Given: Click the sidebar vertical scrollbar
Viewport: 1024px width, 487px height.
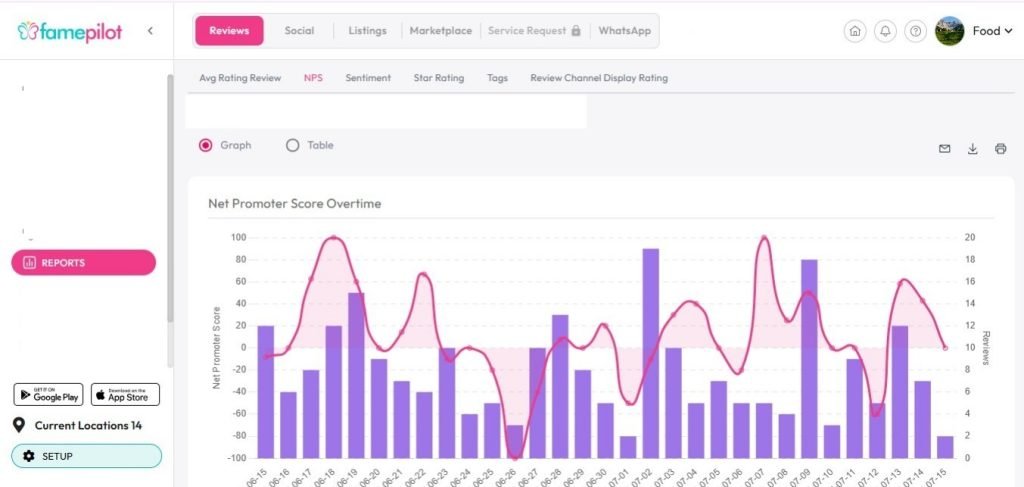Looking at the screenshot, I should (x=170, y=198).
